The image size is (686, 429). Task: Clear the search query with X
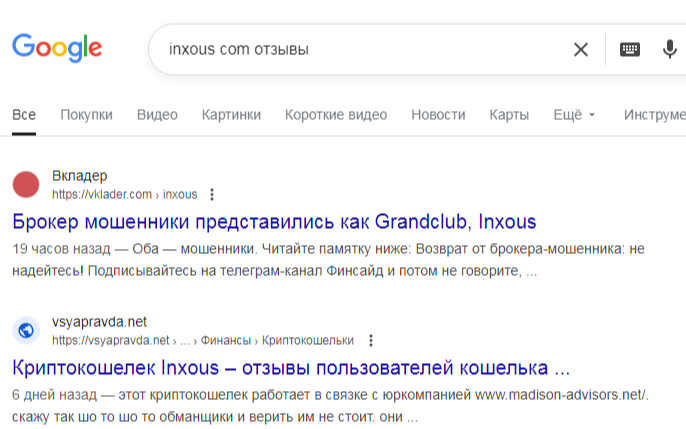point(581,49)
